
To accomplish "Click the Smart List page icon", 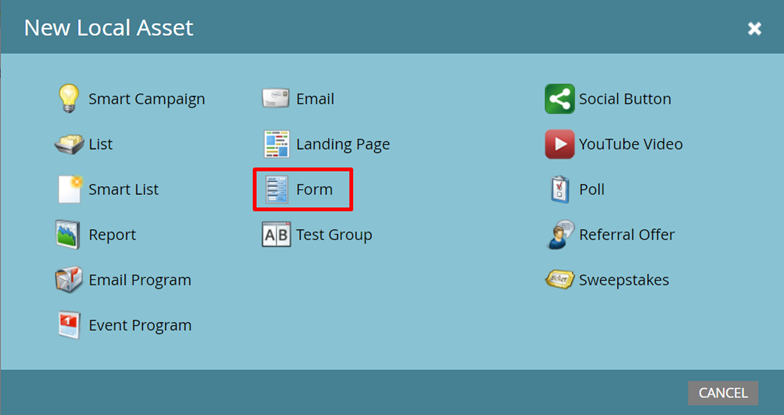I will click(70, 189).
